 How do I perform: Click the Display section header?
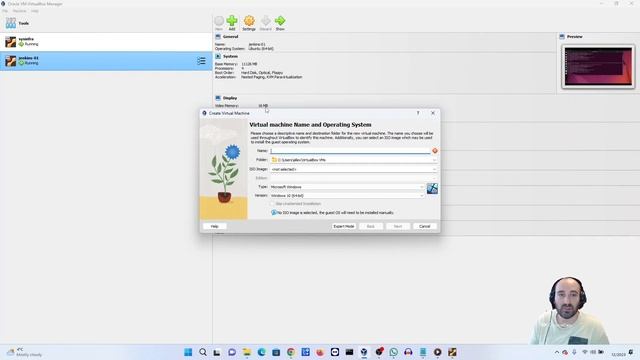point(230,98)
